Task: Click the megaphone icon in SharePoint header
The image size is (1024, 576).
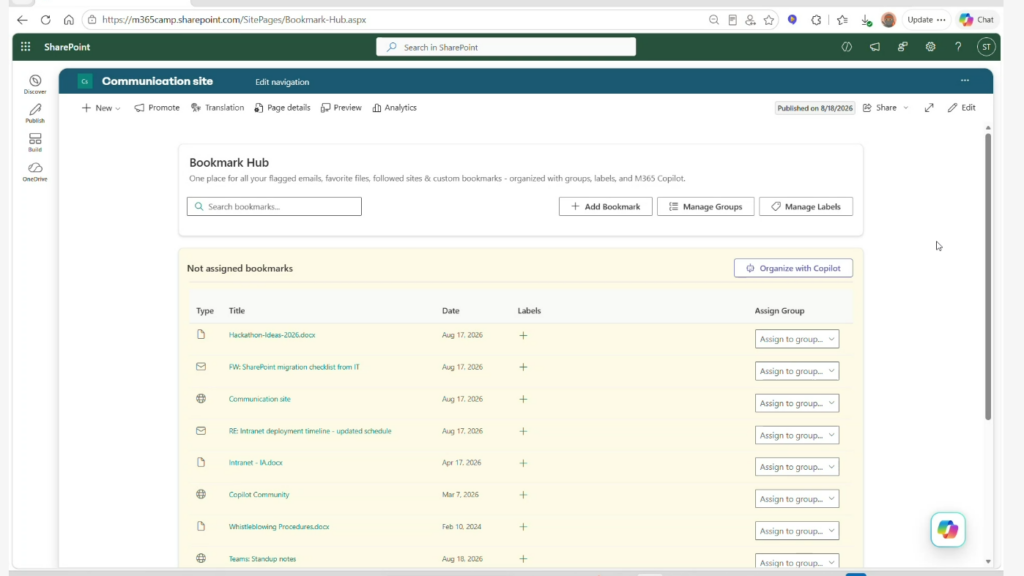Action: point(874,47)
